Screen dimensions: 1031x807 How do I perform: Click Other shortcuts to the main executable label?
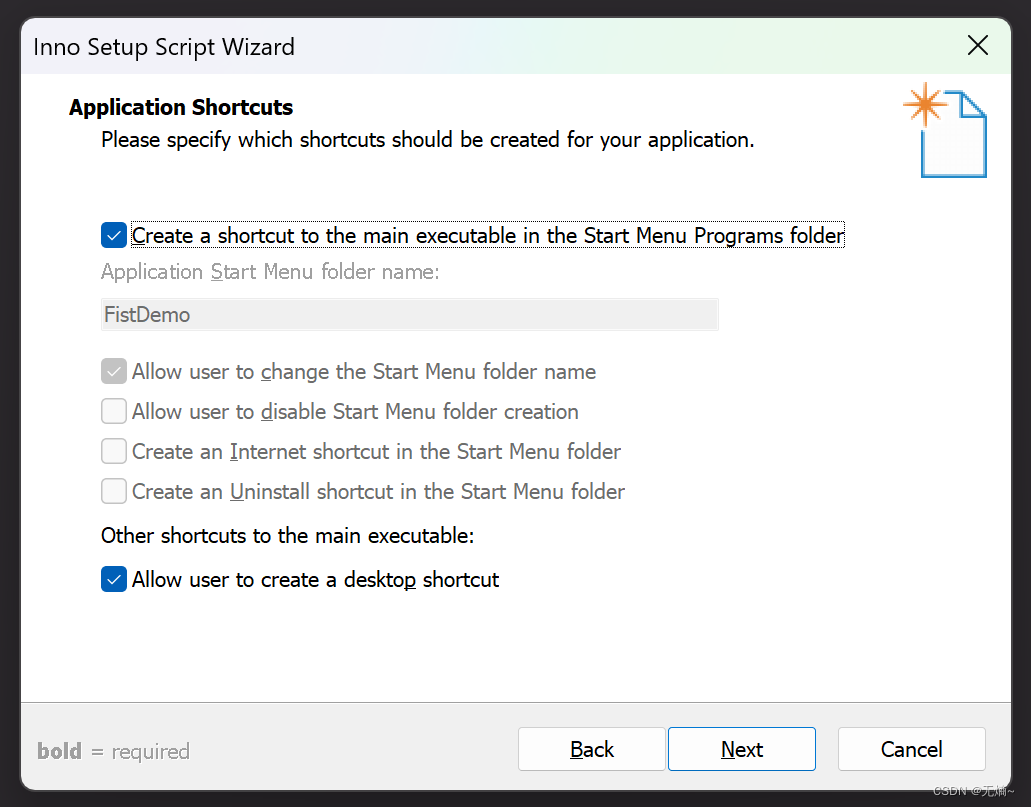tap(287, 535)
